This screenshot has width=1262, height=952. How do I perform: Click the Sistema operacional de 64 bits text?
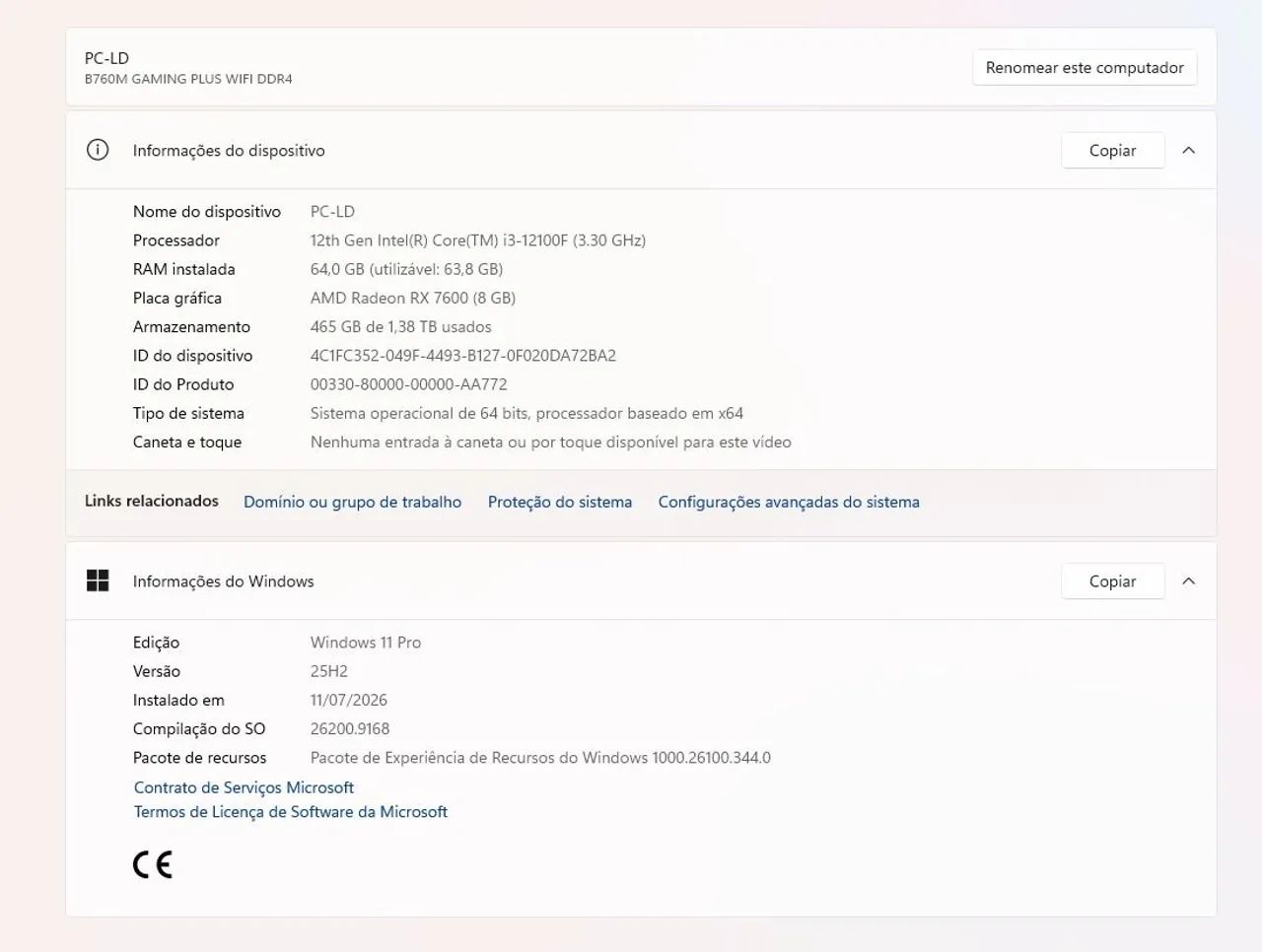526,413
